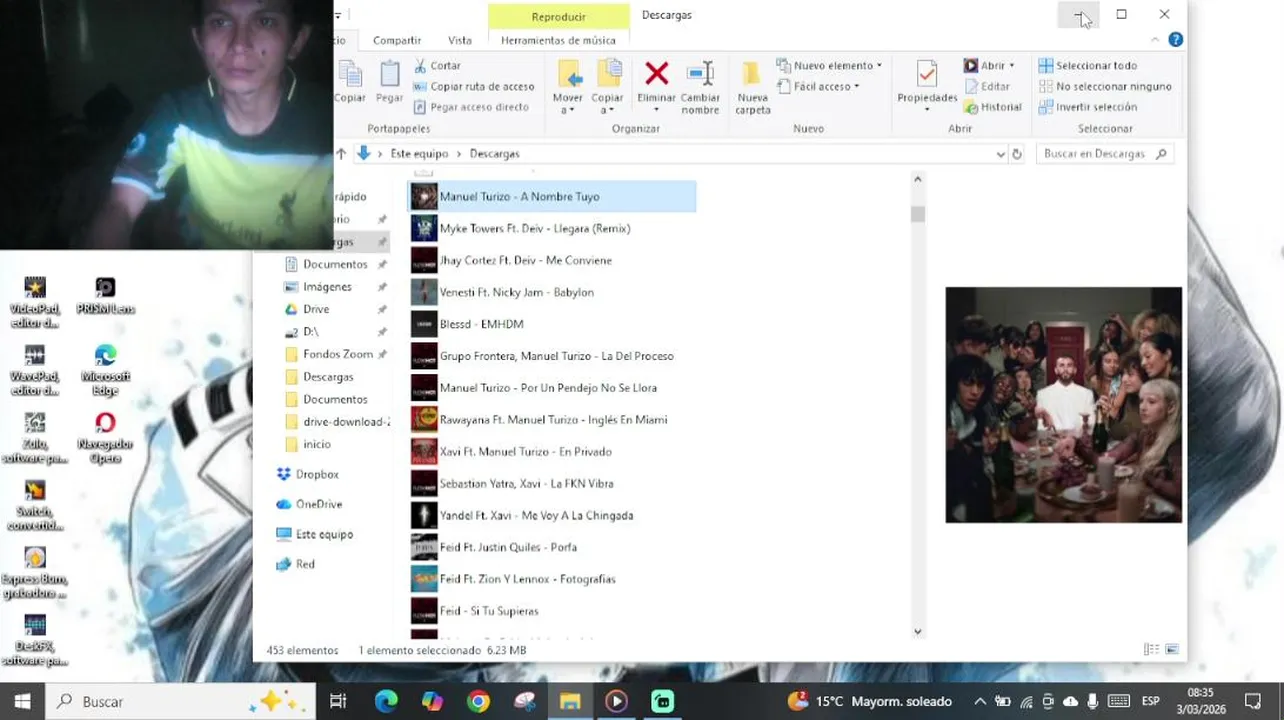Click the album art preview image
The image size is (1284, 720).
click(1064, 405)
